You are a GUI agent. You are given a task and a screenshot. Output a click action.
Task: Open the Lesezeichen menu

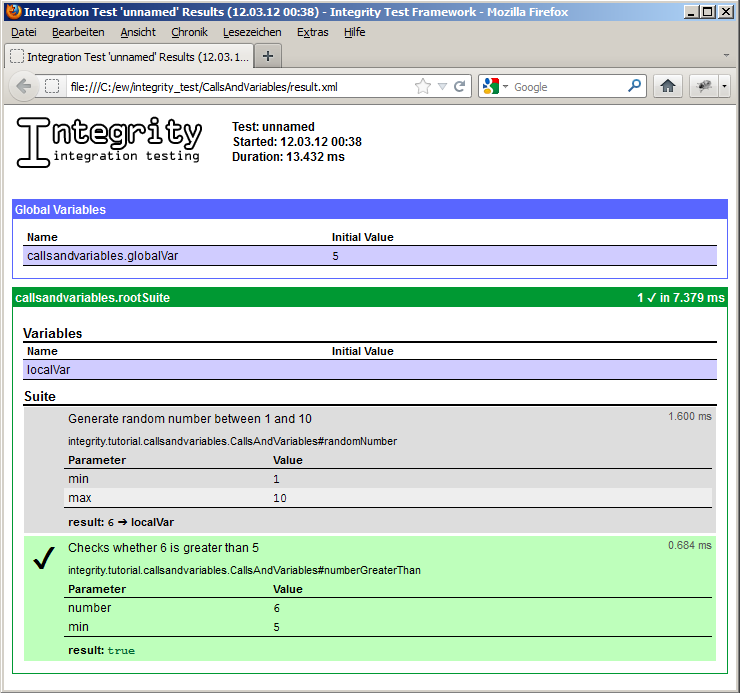coord(252,32)
